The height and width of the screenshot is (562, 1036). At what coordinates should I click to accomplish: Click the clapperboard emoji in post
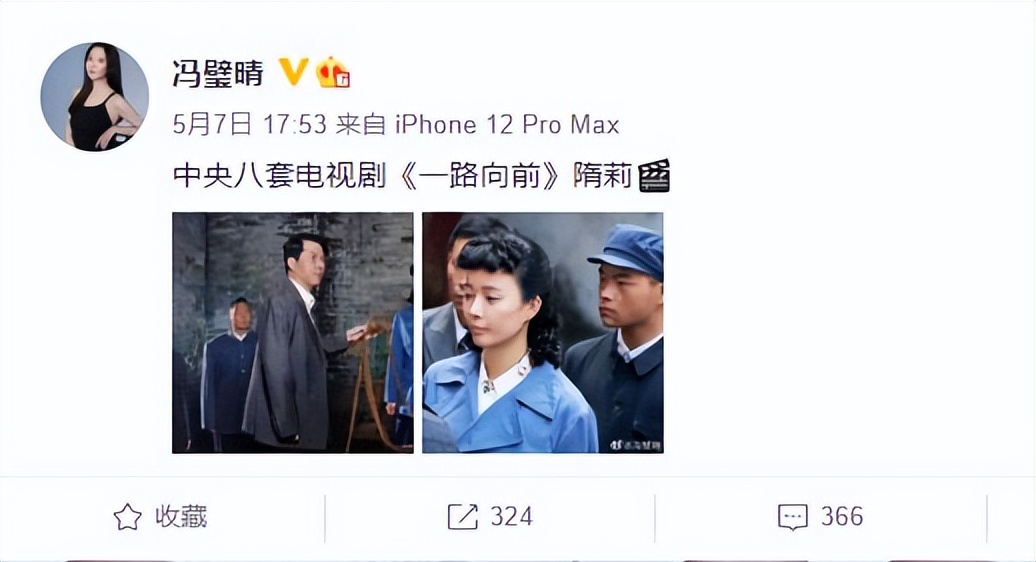654,176
